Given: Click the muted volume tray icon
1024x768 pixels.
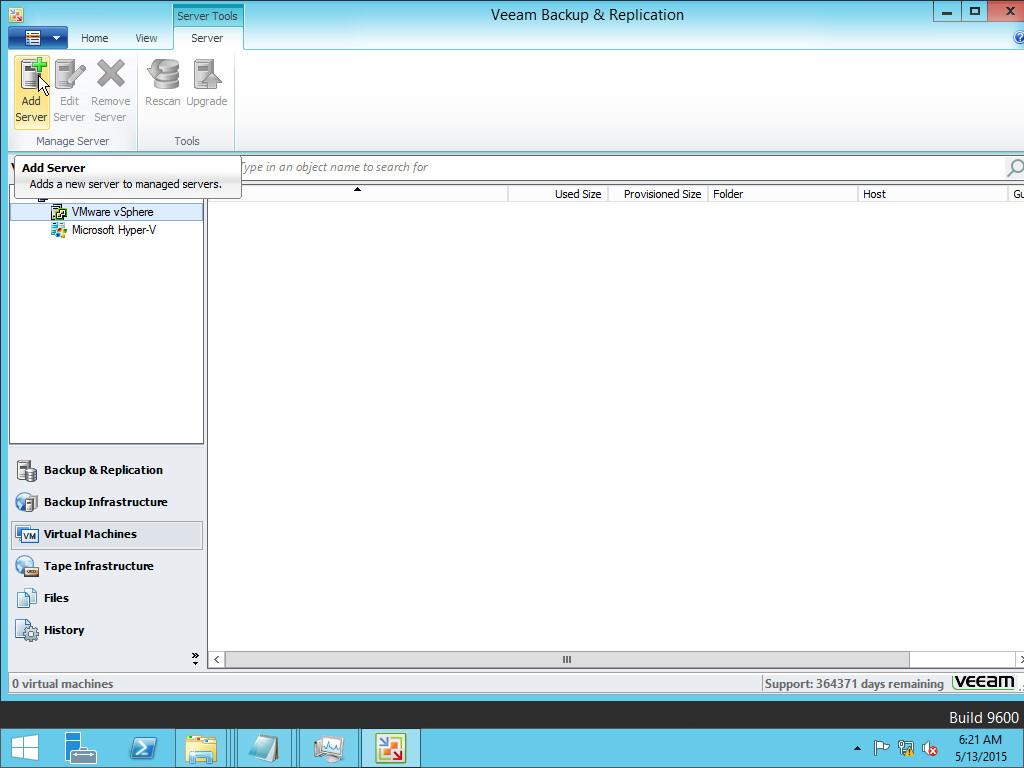Looking at the screenshot, I should [930, 748].
